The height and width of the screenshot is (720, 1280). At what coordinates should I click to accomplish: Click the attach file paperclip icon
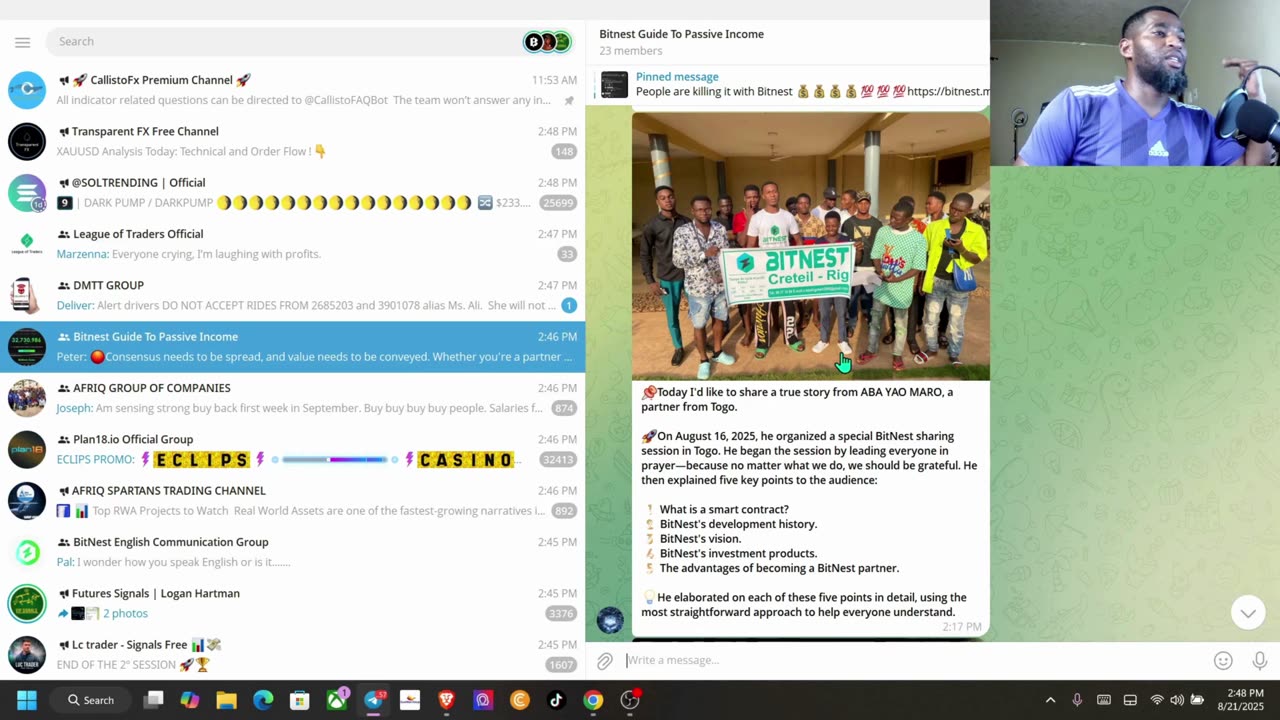605,661
